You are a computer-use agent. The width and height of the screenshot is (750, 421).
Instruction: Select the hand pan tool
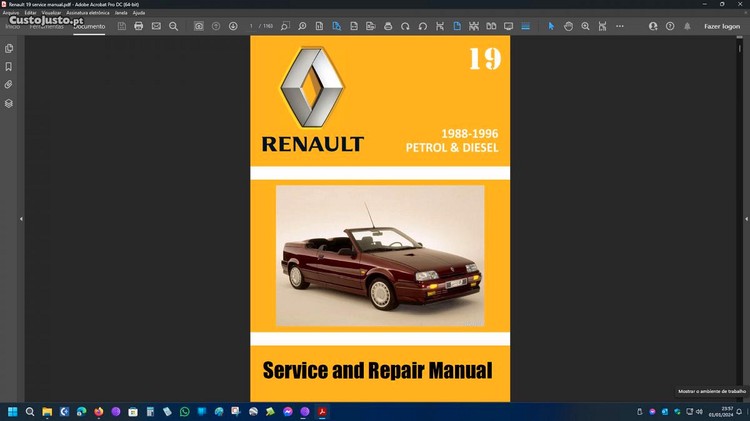[568, 26]
